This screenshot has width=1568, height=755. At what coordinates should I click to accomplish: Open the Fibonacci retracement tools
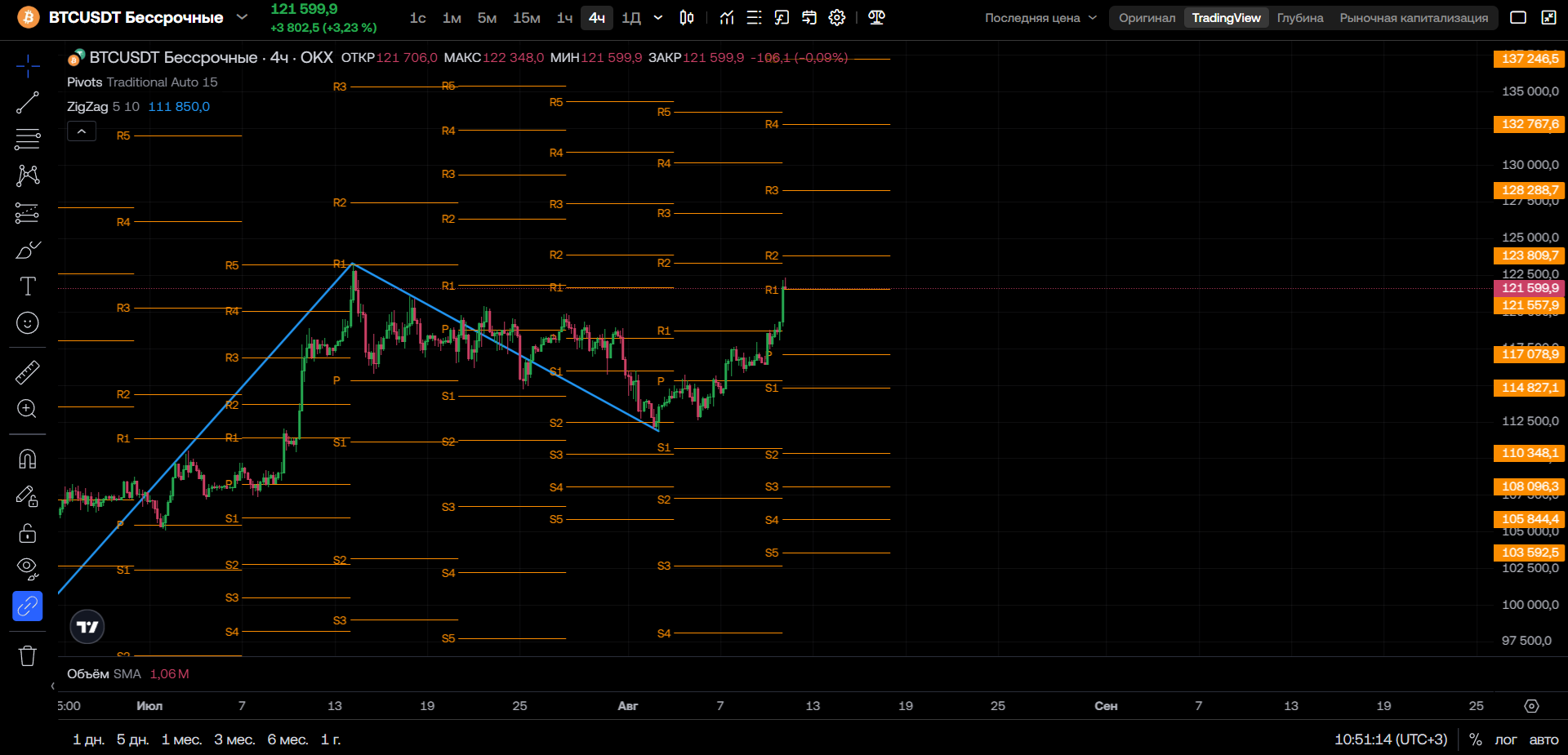point(28,140)
